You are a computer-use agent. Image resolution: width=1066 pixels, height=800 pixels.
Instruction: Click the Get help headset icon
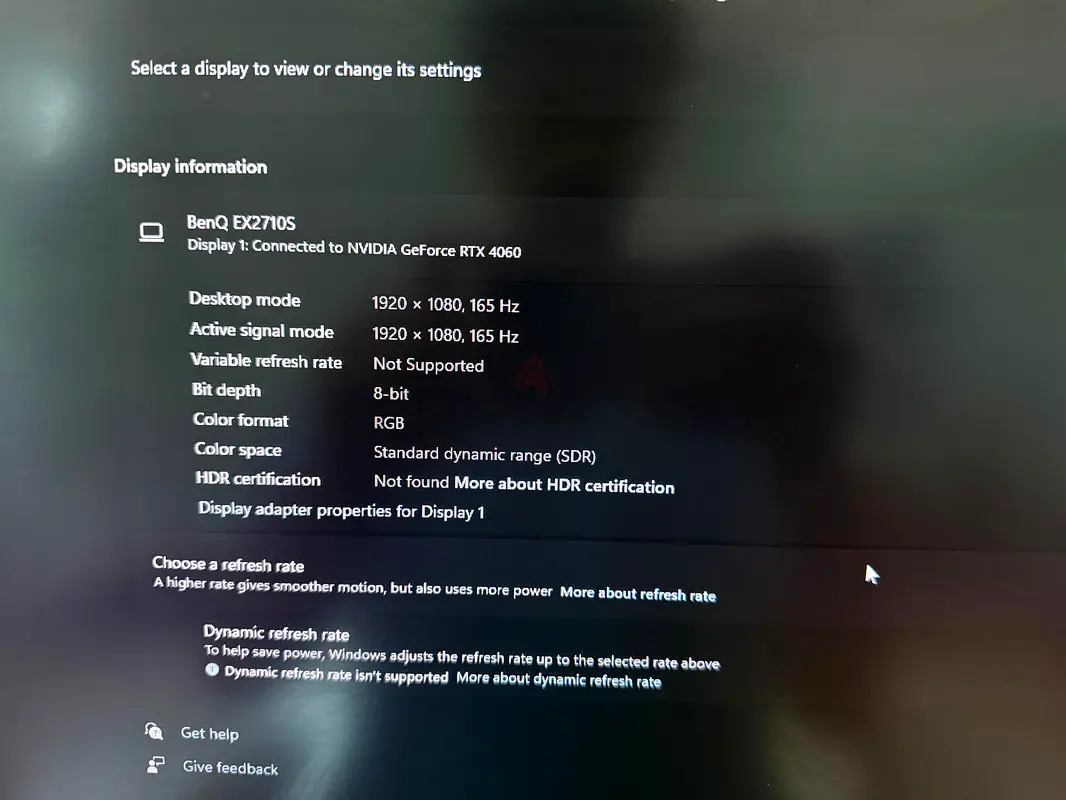click(x=154, y=731)
